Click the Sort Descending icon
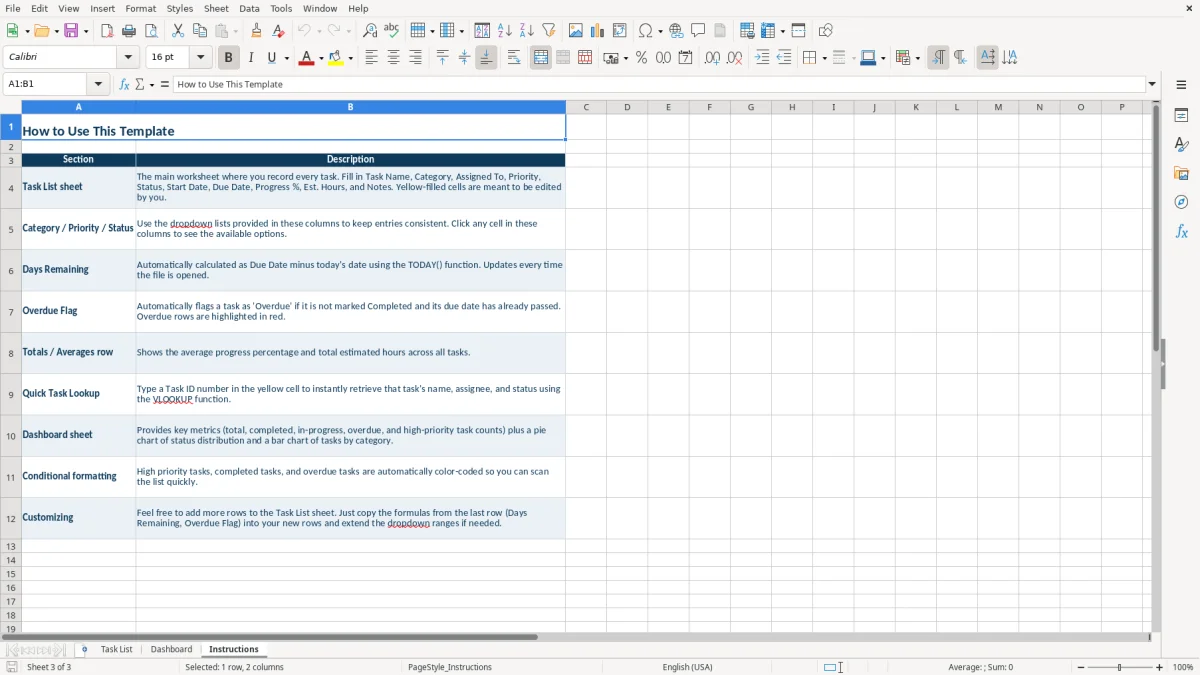The height and width of the screenshot is (675, 1200). 526,31
